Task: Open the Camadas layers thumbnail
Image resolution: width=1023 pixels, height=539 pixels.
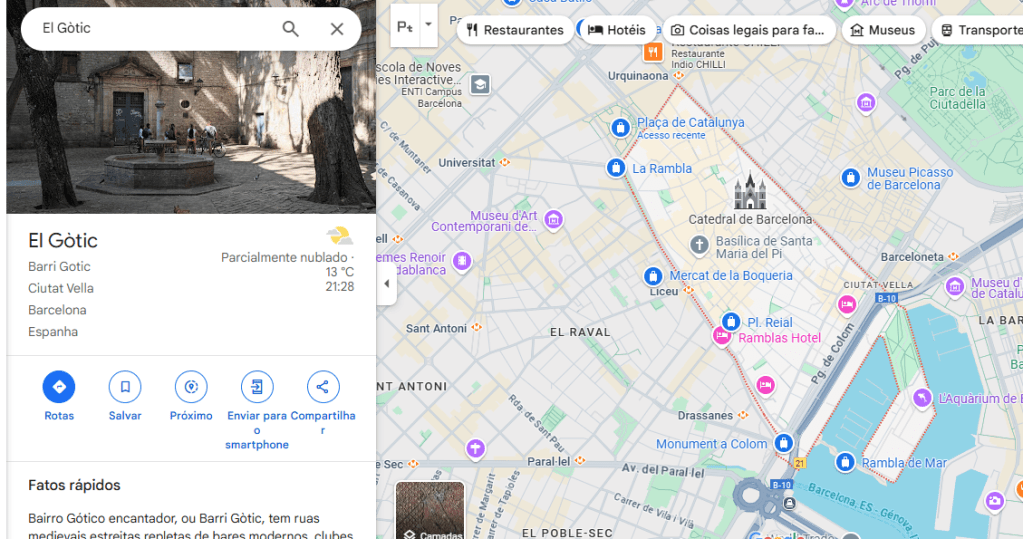Action: coord(430,510)
